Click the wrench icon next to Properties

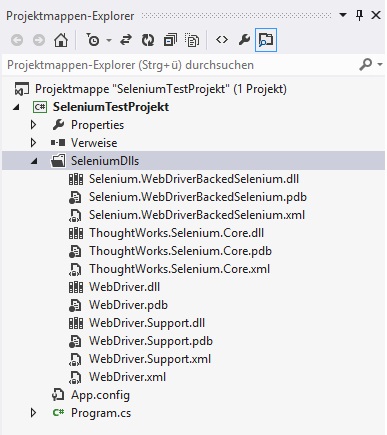click(x=58, y=125)
